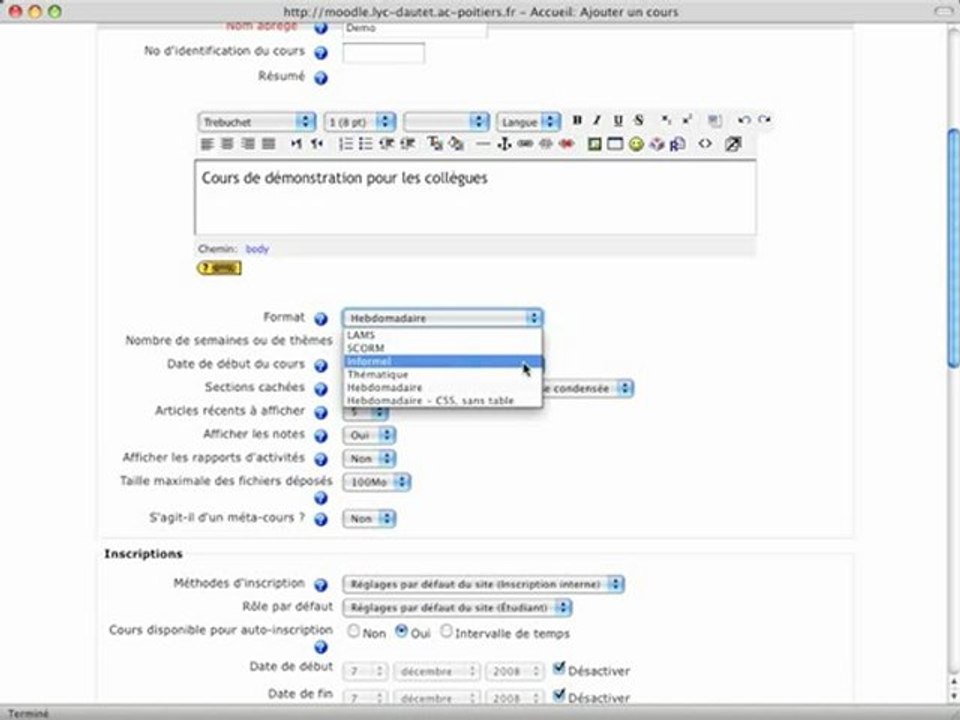Screen dimensions: 960x720
Task: Open the Trebuchet font family dropdown
Action: (257, 122)
